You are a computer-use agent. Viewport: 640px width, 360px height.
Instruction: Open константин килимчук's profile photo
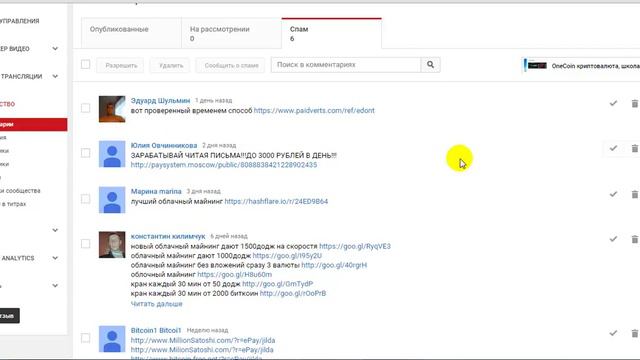tap(112, 245)
